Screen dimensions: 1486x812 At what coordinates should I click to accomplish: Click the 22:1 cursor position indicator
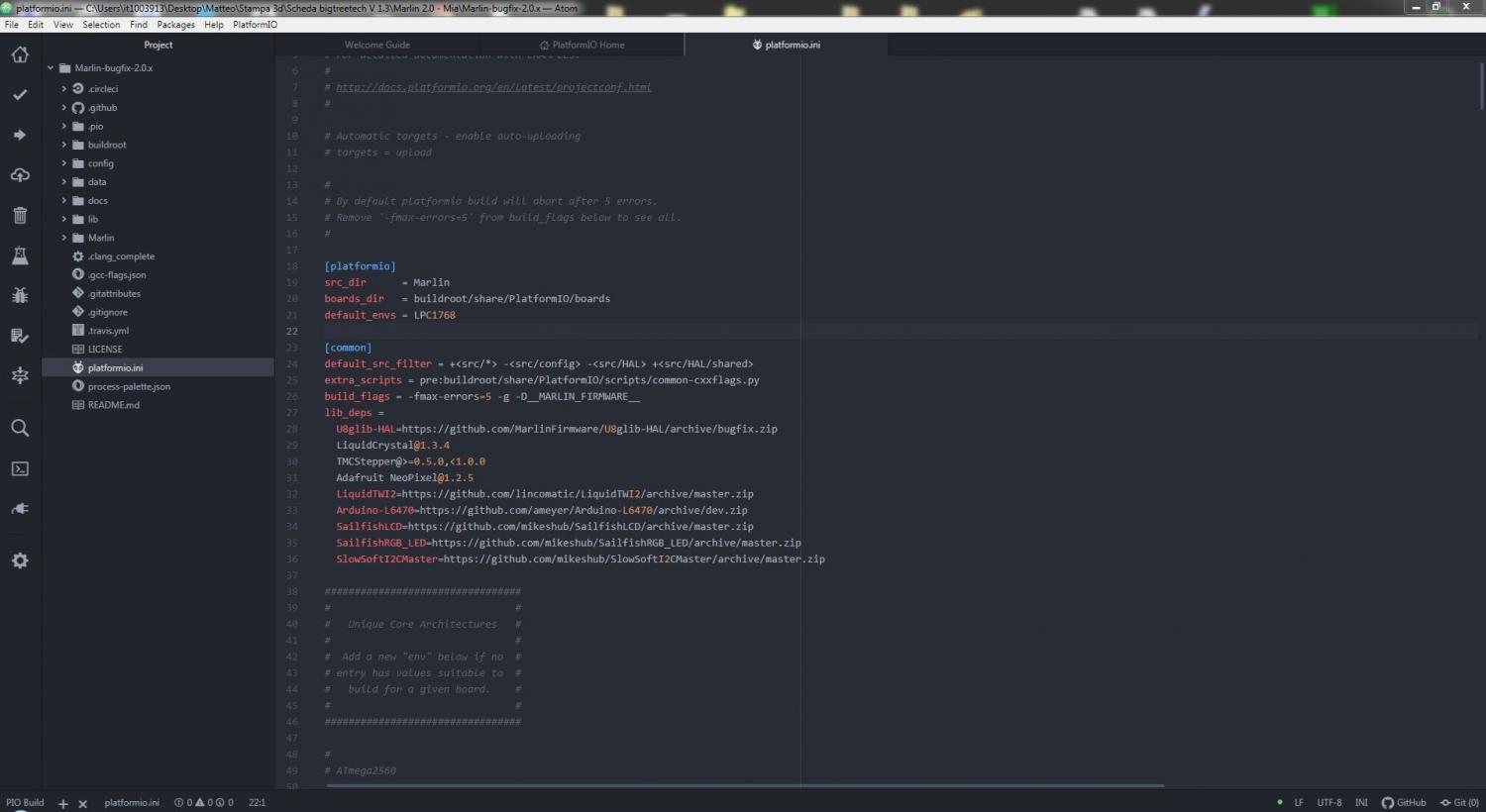[258, 802]
